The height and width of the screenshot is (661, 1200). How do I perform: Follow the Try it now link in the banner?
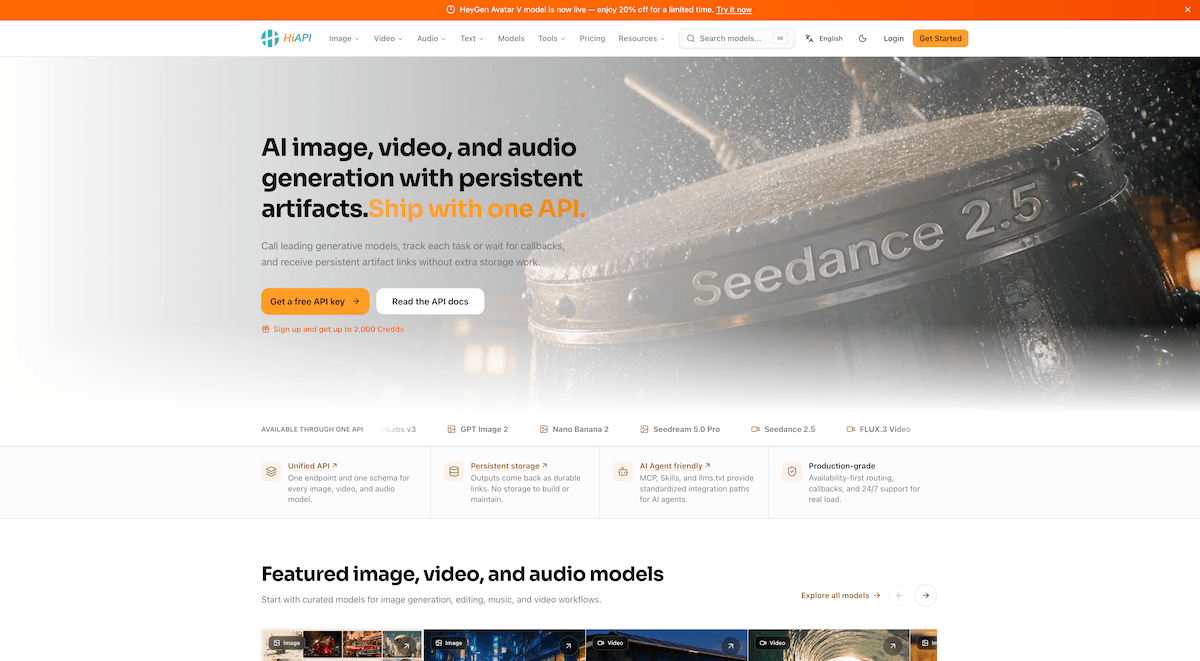tap(734, 9)
